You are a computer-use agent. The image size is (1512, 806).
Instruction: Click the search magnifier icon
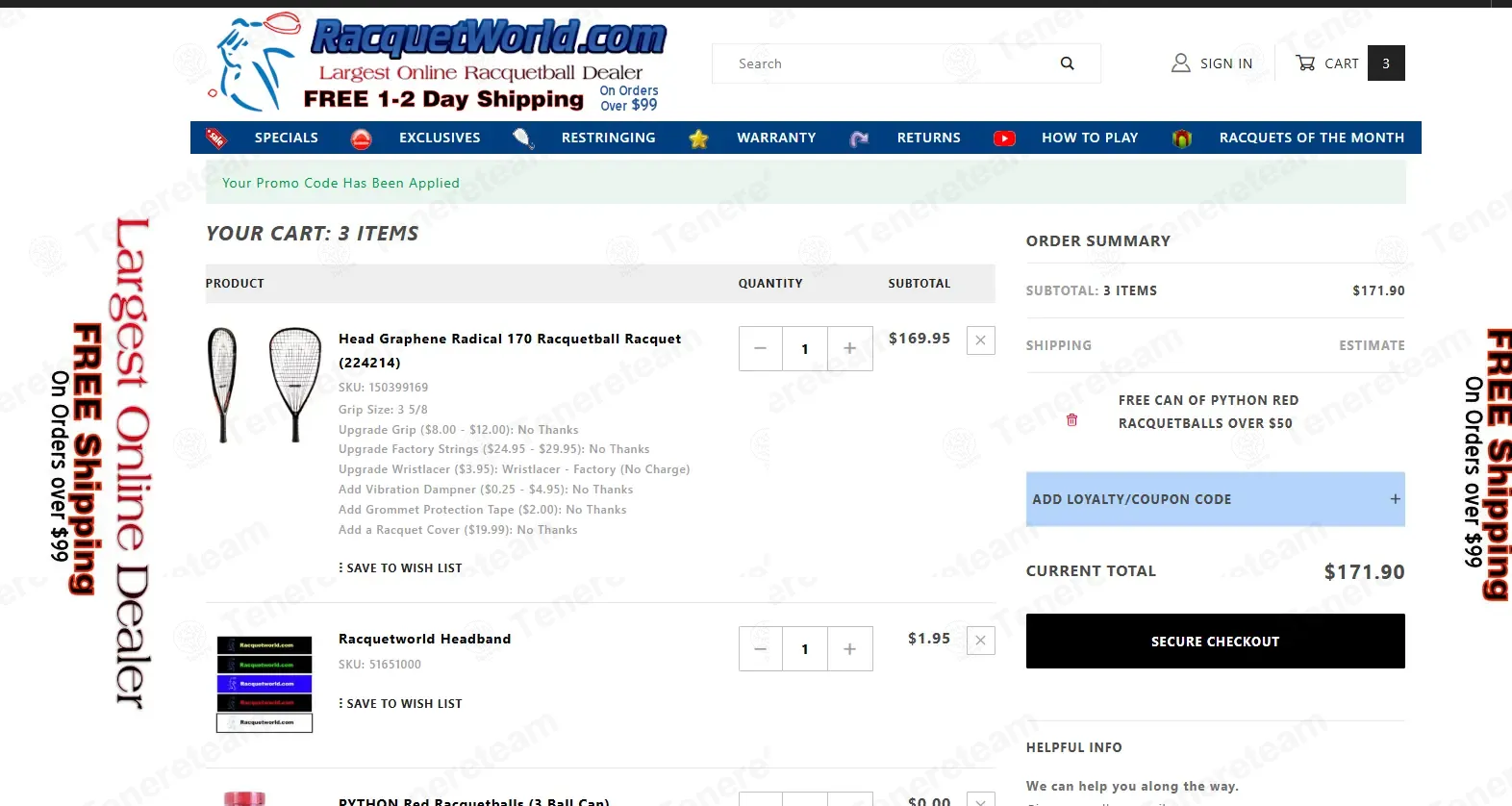pos(1067,63)
